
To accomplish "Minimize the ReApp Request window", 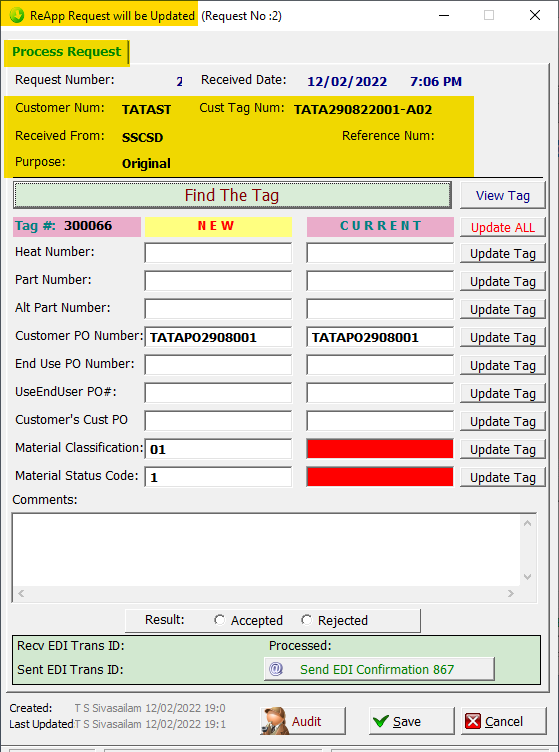I will (444, 15).
